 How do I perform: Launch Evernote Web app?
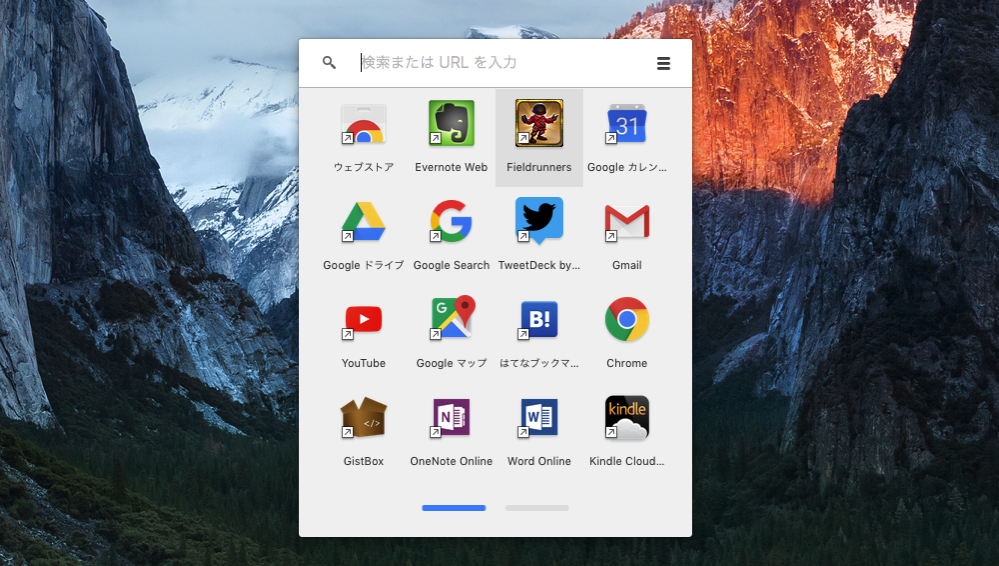451,124
